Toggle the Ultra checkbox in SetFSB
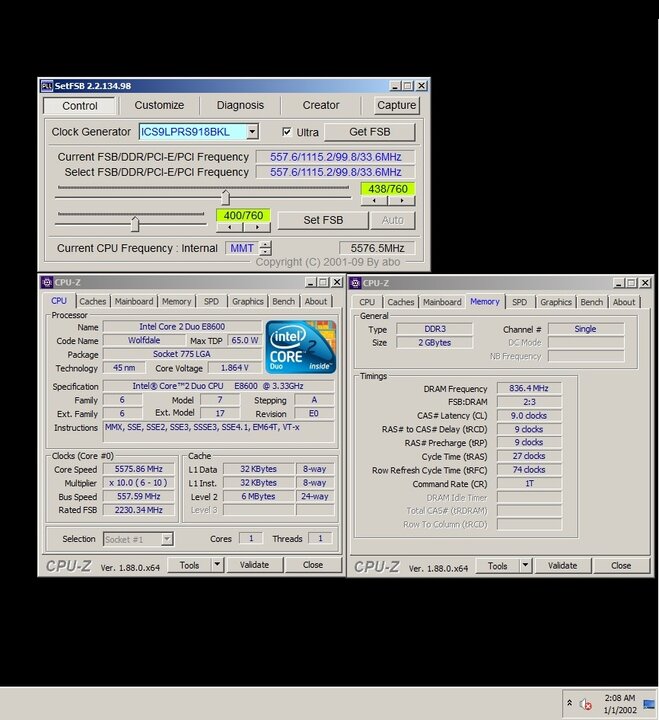Screen dimensions: 659x720 tap(287, 132)
